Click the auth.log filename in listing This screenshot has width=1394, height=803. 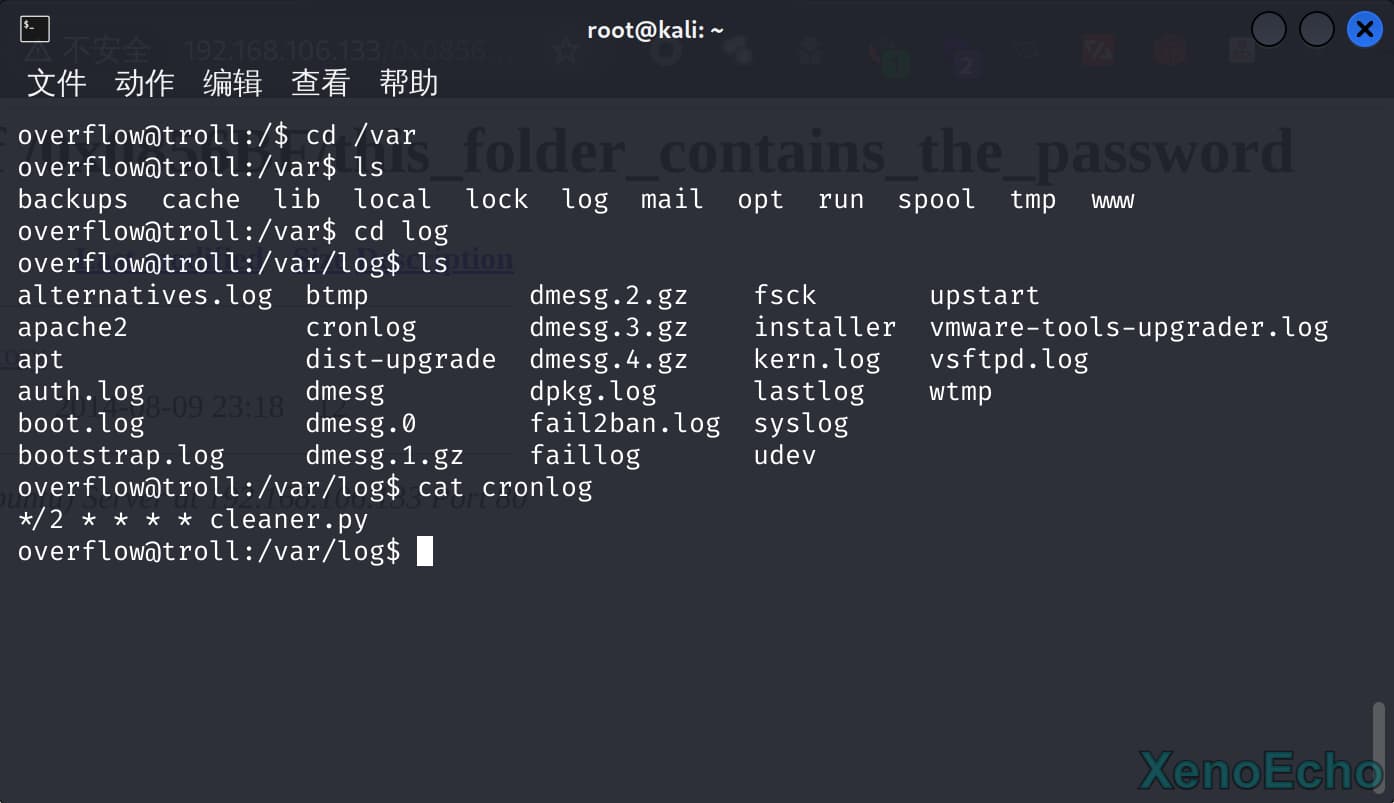click(81, 391)
